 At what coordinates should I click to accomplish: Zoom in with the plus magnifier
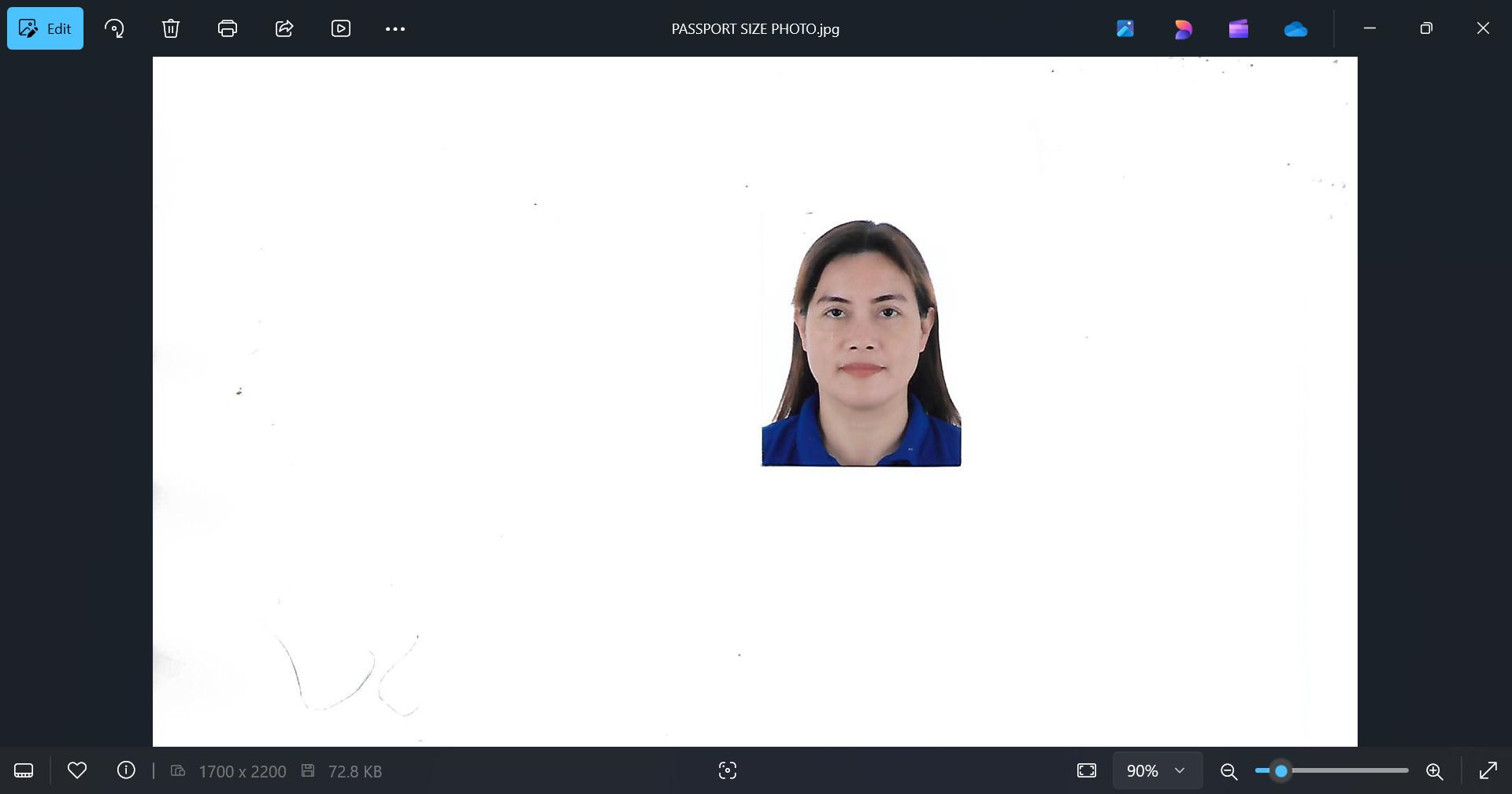point(1435,771)
